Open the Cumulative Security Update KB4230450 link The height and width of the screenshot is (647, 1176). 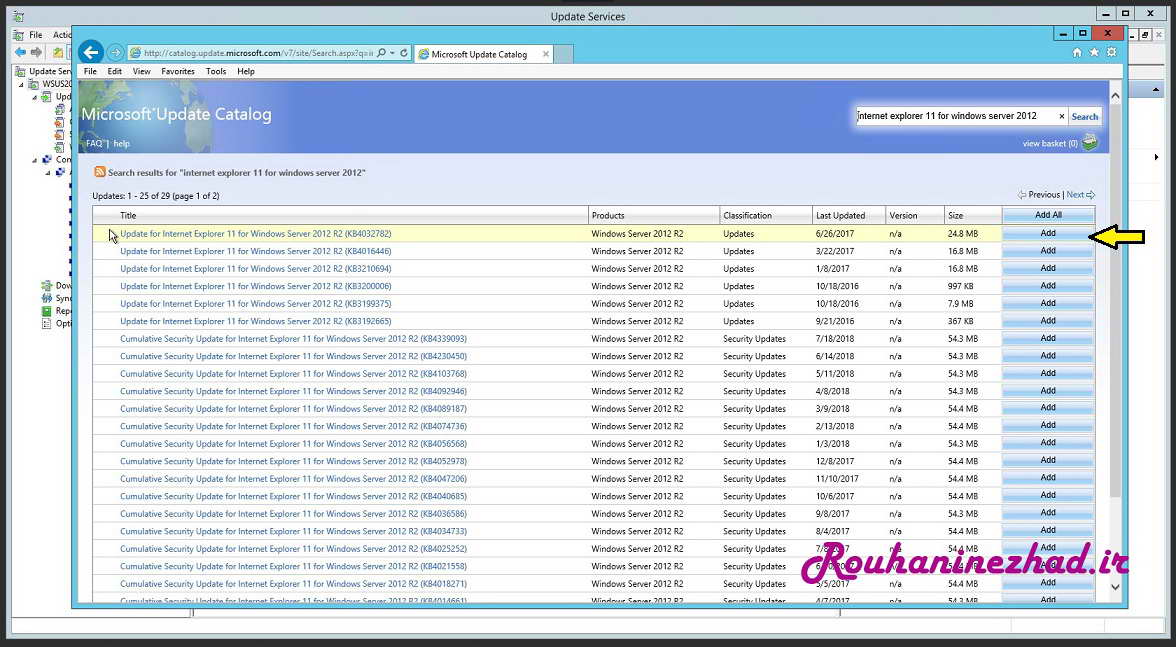(x=293, y=356)
